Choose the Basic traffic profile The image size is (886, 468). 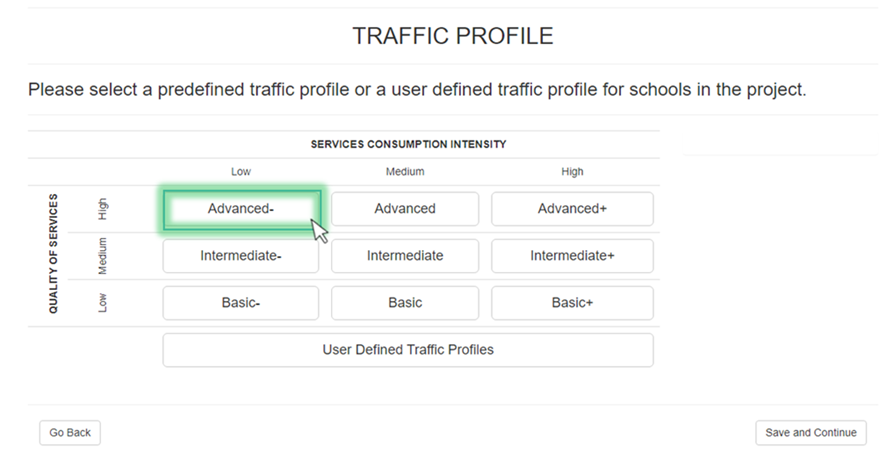[x=405, y=303]
